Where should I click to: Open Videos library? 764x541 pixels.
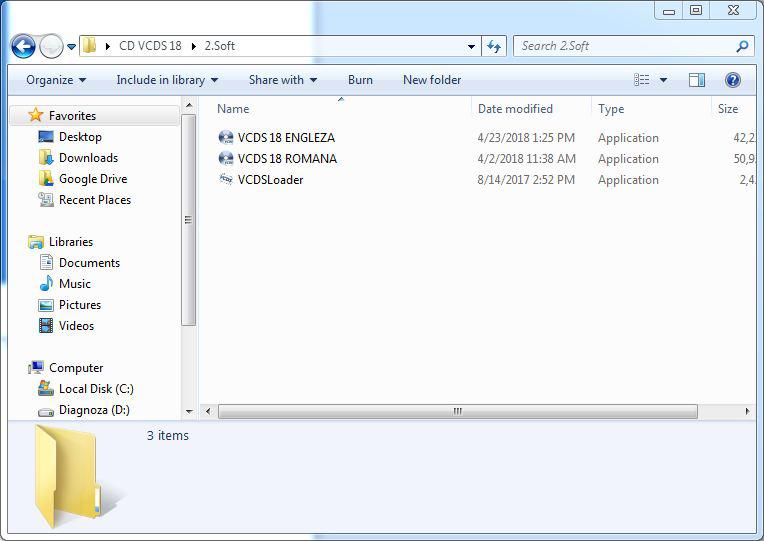(76, 326)
